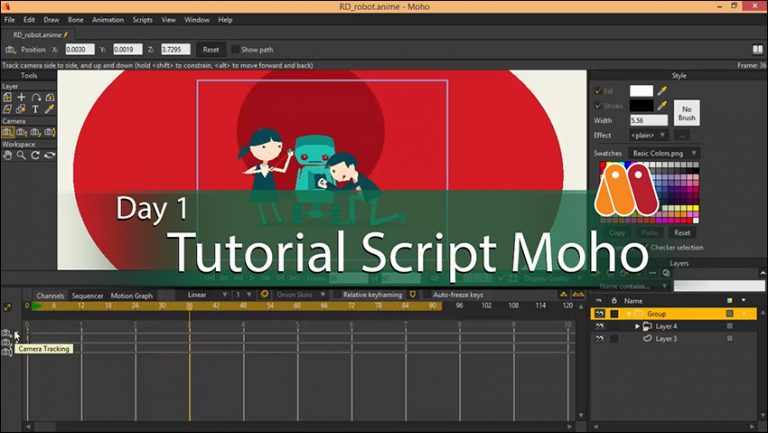Open the File menu
Image resolution: width=768 pixels, height=433 pixels.
[x=9, y=20]
